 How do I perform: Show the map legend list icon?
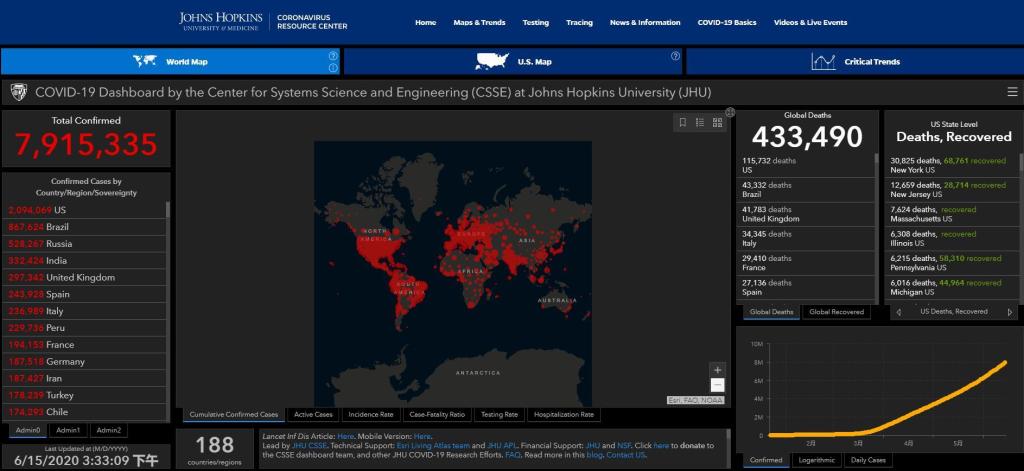pos(700,122)
